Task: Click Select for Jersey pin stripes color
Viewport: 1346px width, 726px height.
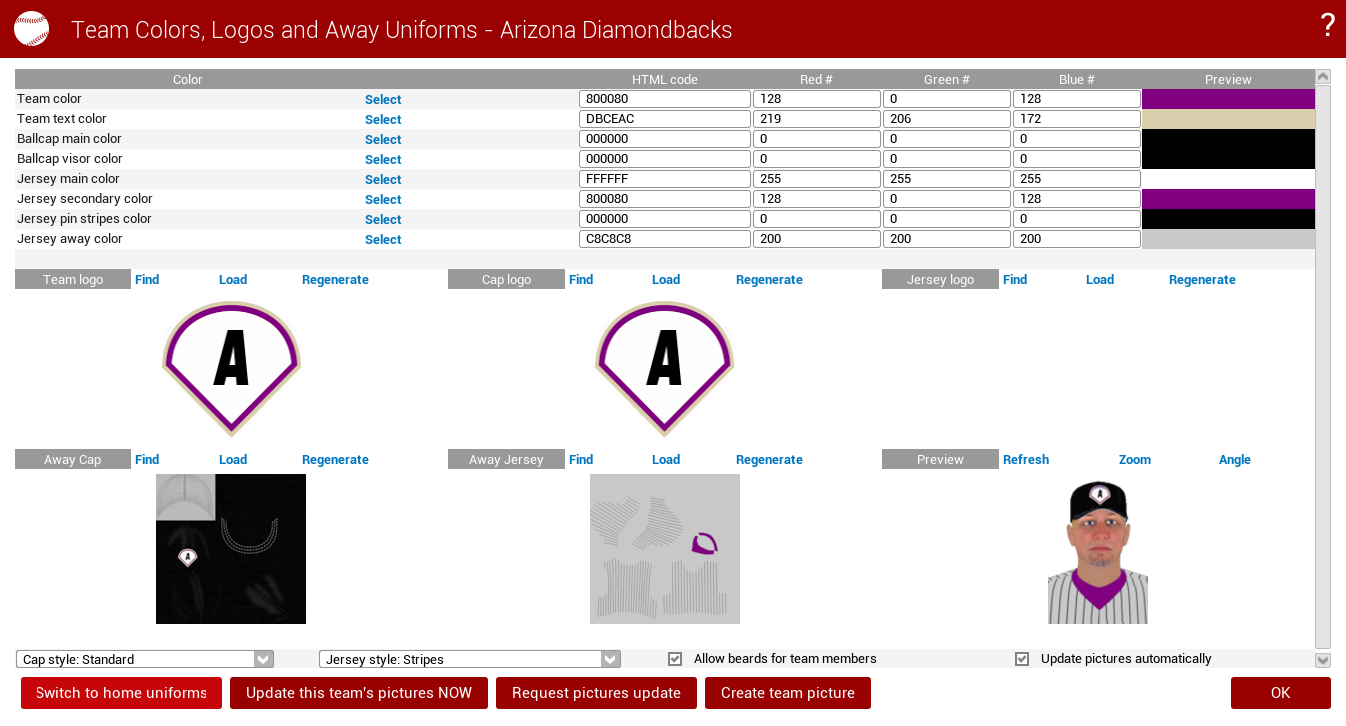Action: coord(383,220)
